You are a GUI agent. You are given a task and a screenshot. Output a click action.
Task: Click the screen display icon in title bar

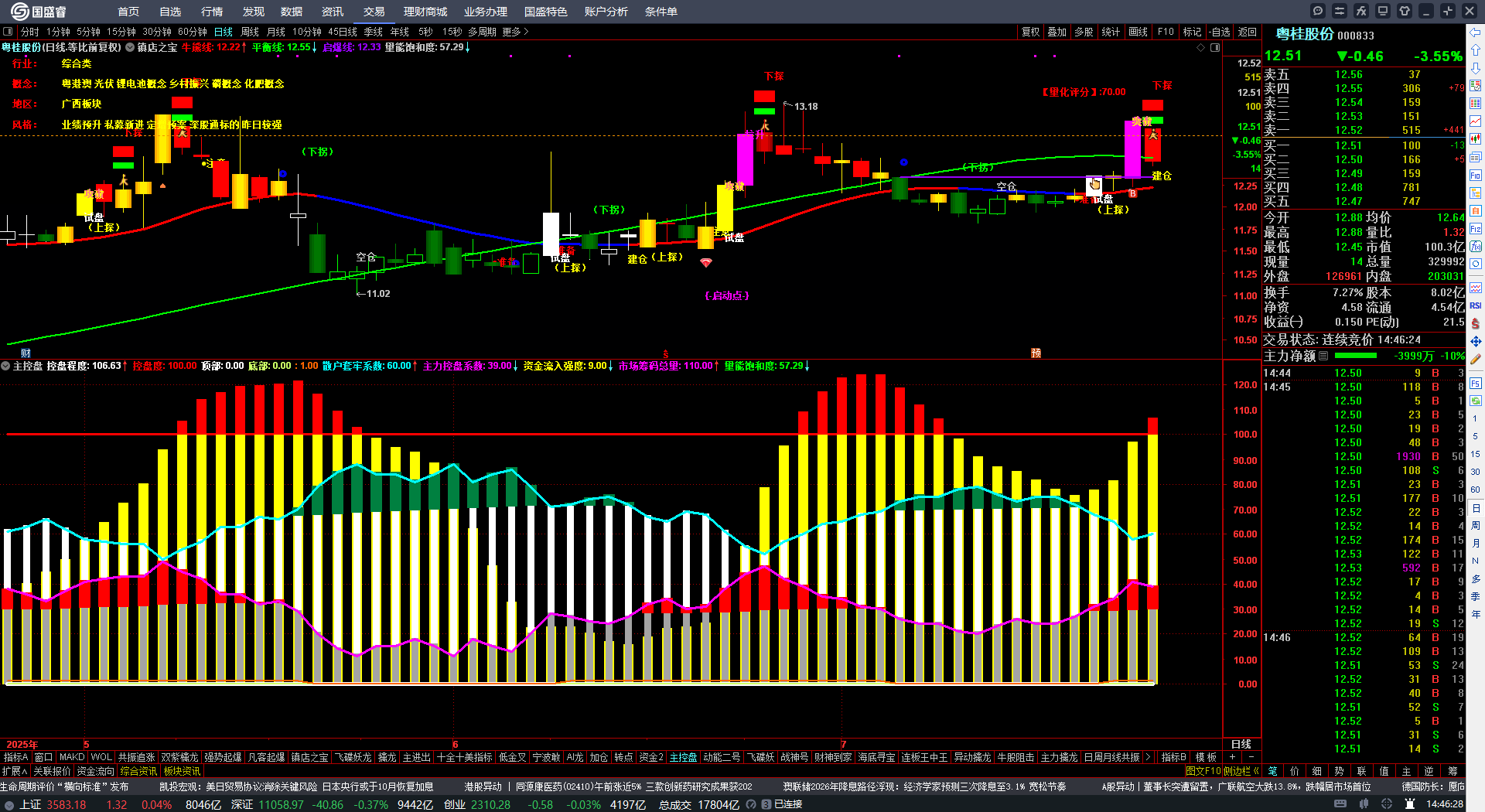[1383, 11]
